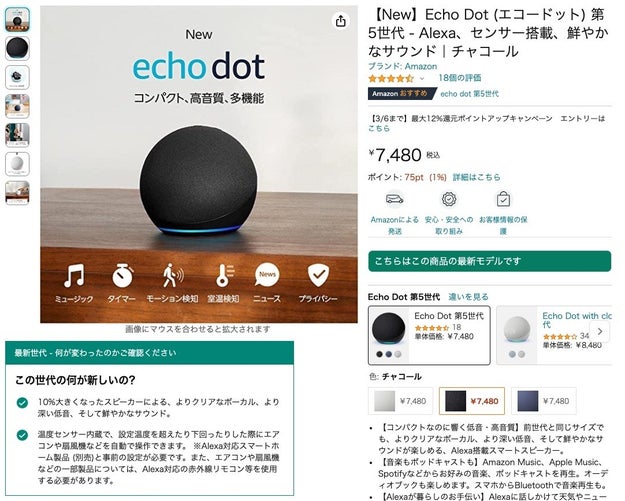
Task: Click the customer information protection icon
Action: tap(503, 199)
